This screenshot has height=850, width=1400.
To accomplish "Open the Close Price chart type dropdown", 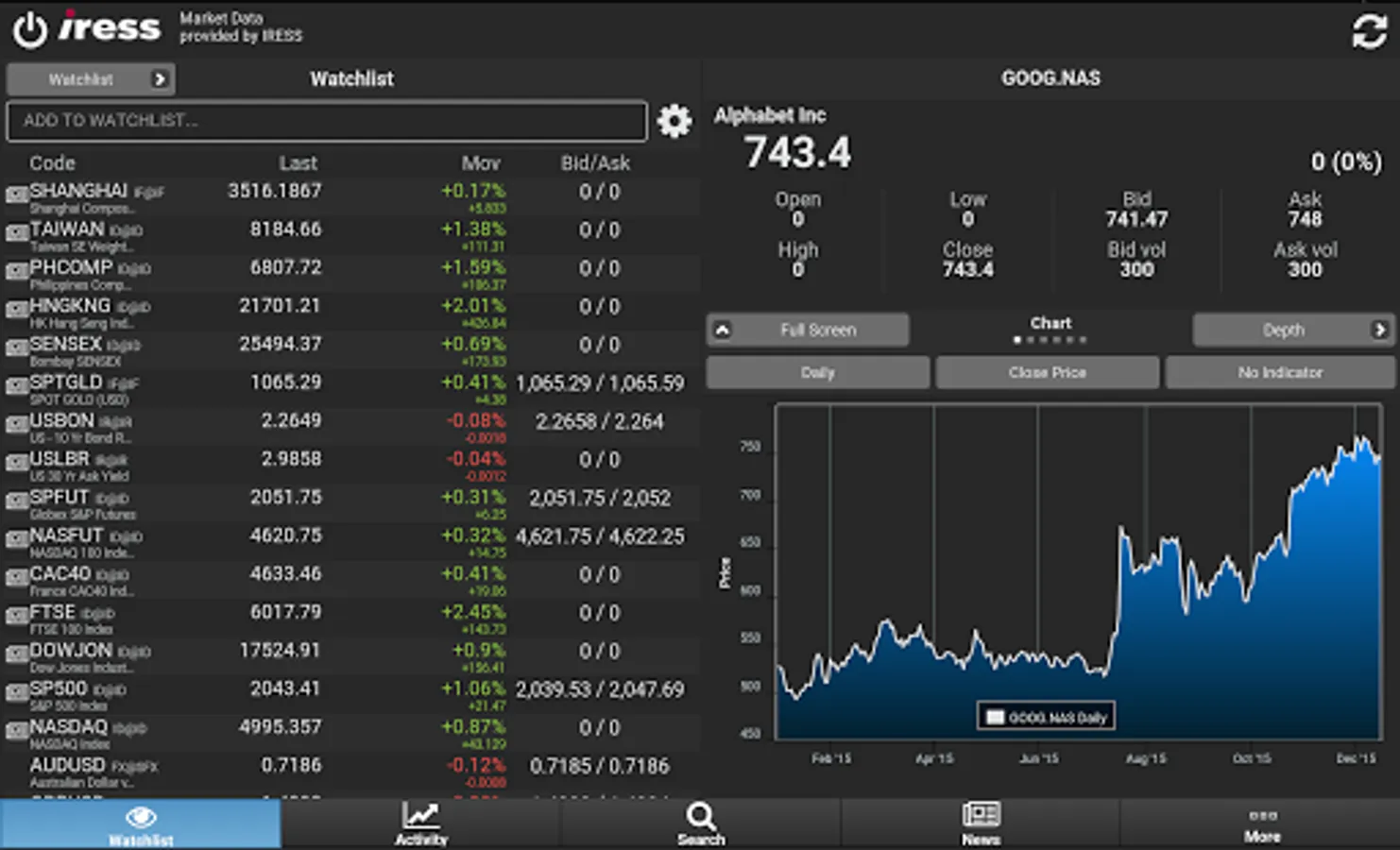I will pos(1048,372).
